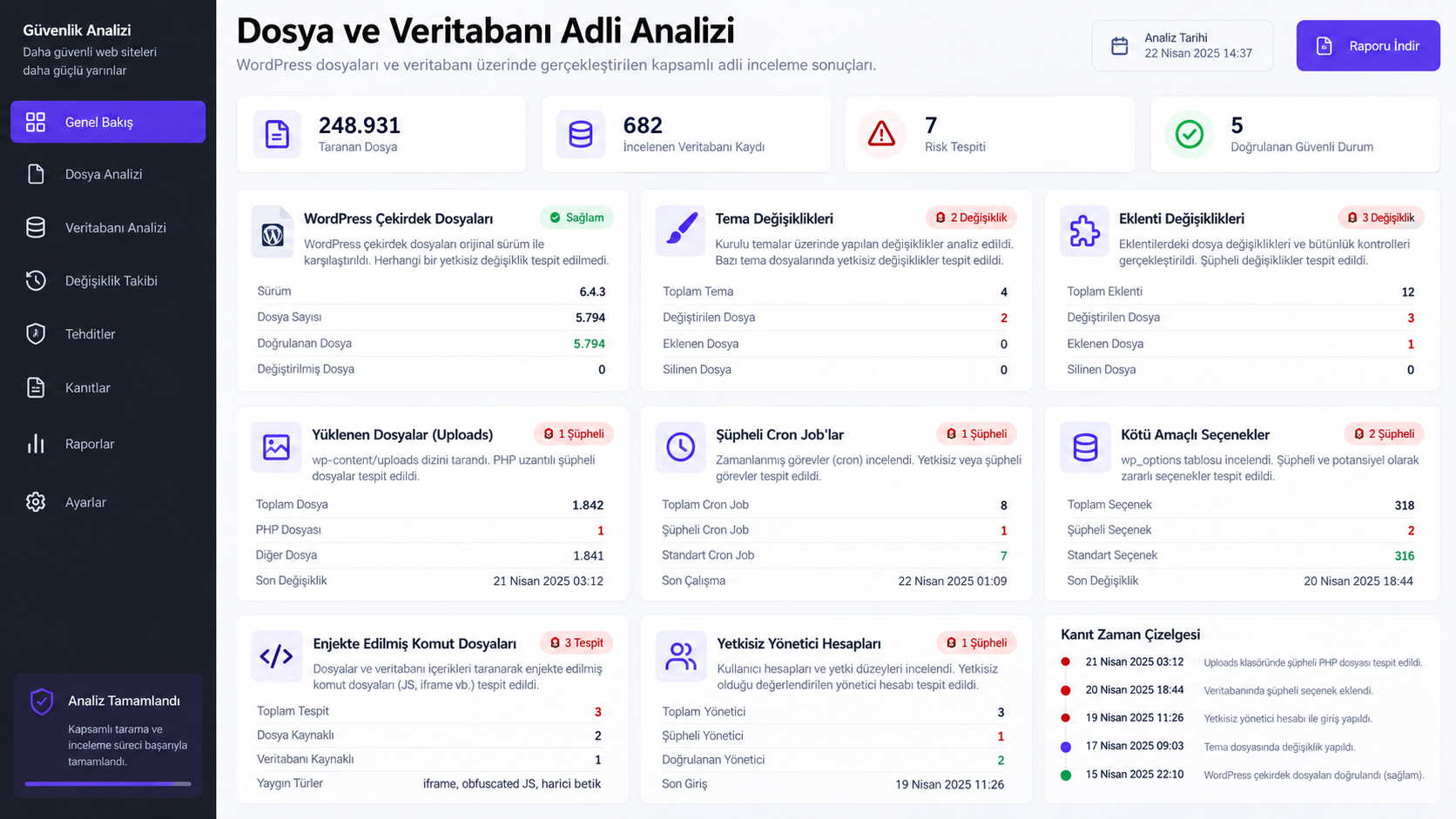
Task: Click the 1 Şüpheli badge on Cron Job card
Action: point(976,433)
